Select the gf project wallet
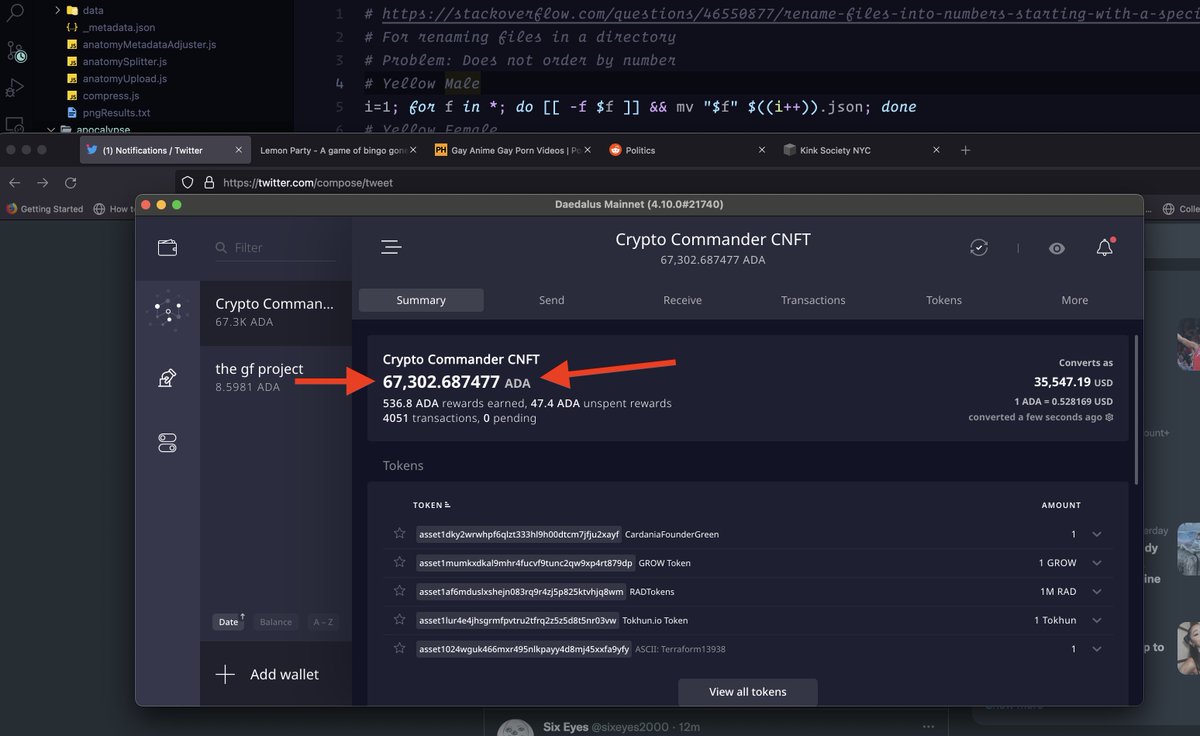 click(276, 376)
